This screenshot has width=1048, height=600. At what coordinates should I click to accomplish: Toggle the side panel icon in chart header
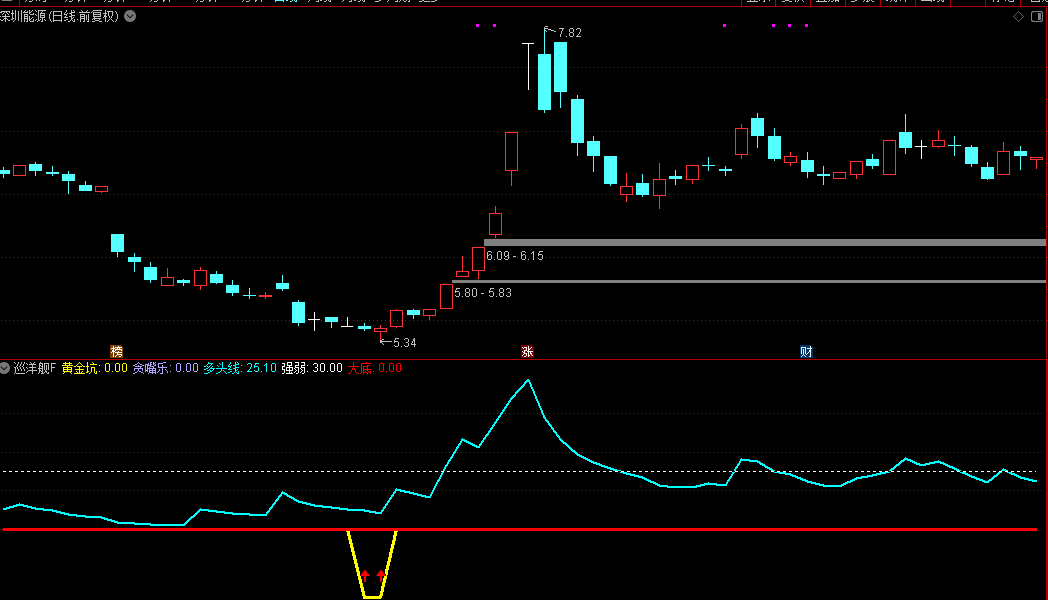[x=1037, y=17]
